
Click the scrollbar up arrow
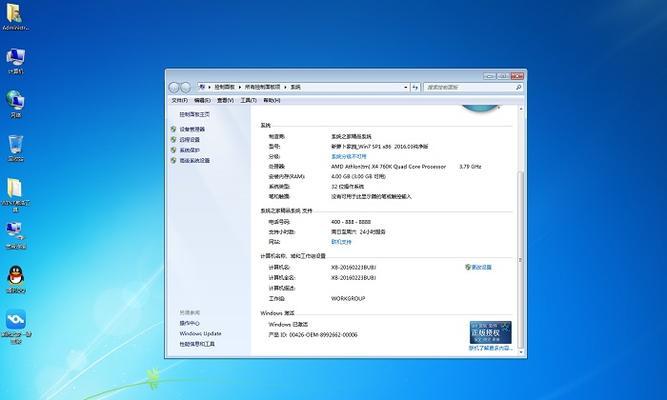[x=521, y=109]
